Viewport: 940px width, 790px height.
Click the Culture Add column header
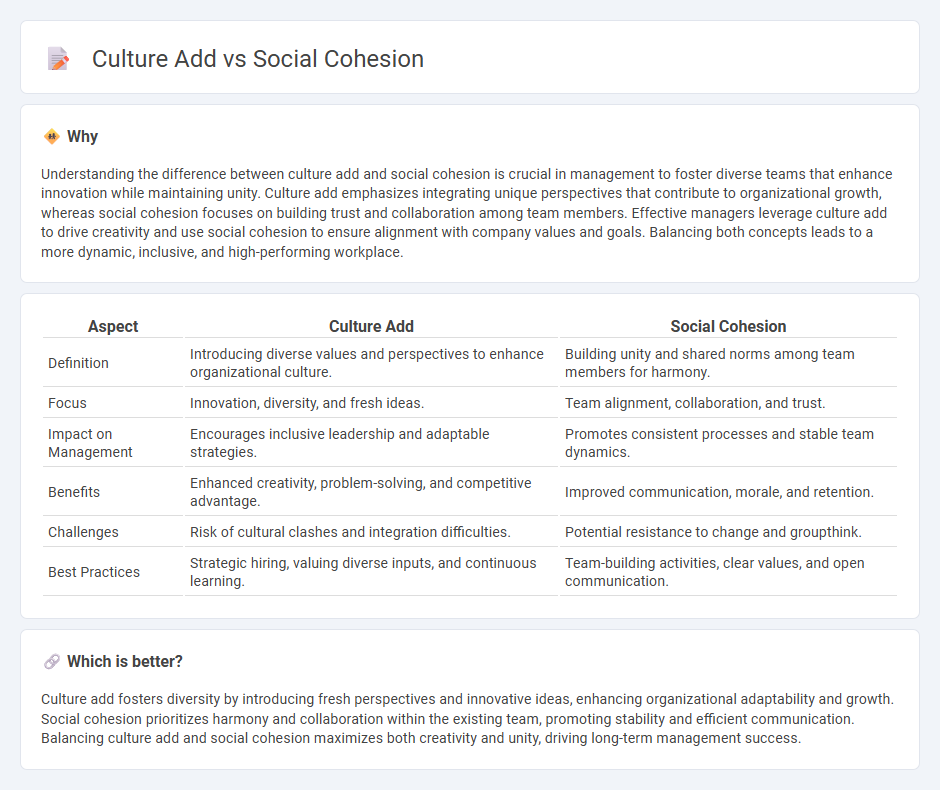point(371,326)
